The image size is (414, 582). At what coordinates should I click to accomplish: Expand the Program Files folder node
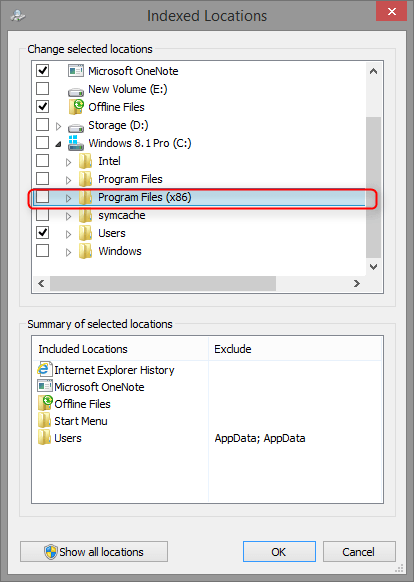[68, 180]
